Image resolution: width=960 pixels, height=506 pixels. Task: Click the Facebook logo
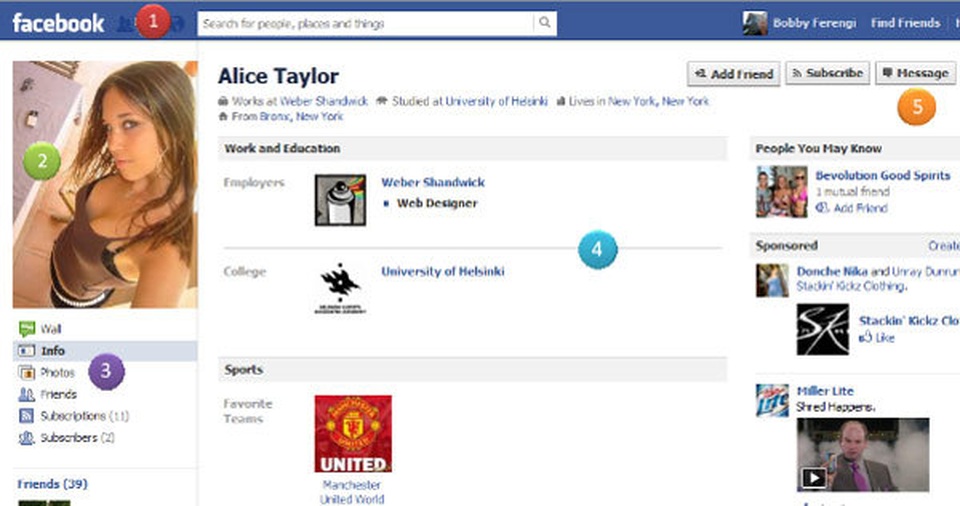point(58,23)
